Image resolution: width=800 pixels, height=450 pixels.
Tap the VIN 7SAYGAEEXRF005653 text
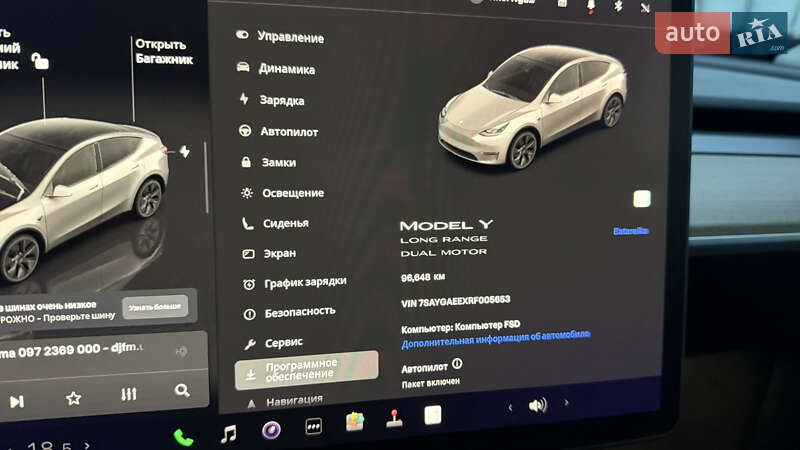coord(456,302)
